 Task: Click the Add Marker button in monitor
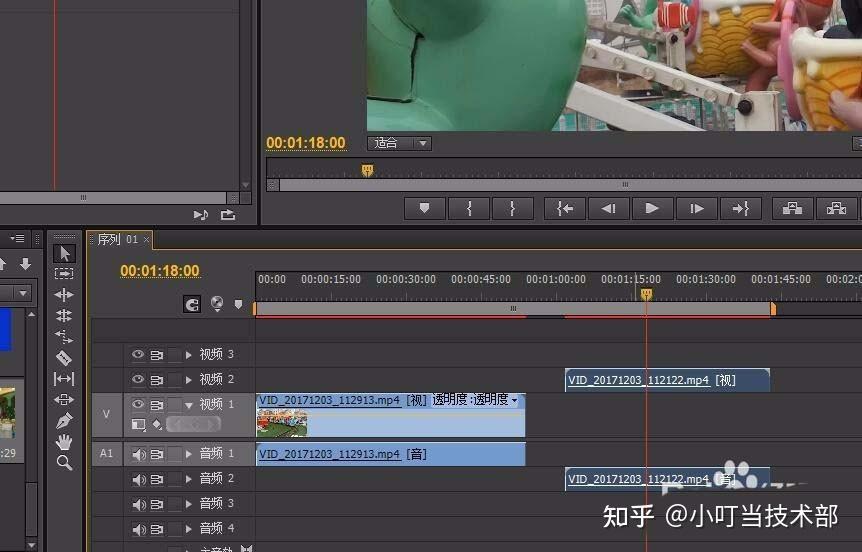click(424, 208)
